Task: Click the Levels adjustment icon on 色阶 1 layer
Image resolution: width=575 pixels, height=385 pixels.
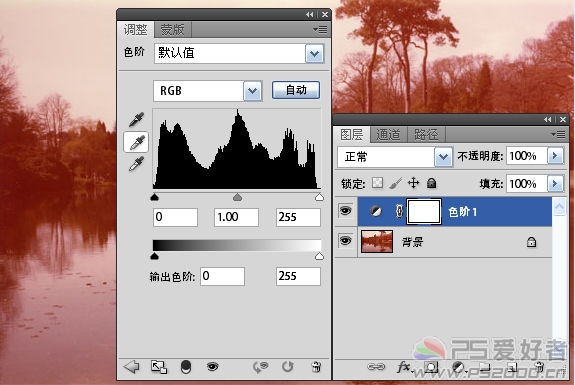Action: 376,212
